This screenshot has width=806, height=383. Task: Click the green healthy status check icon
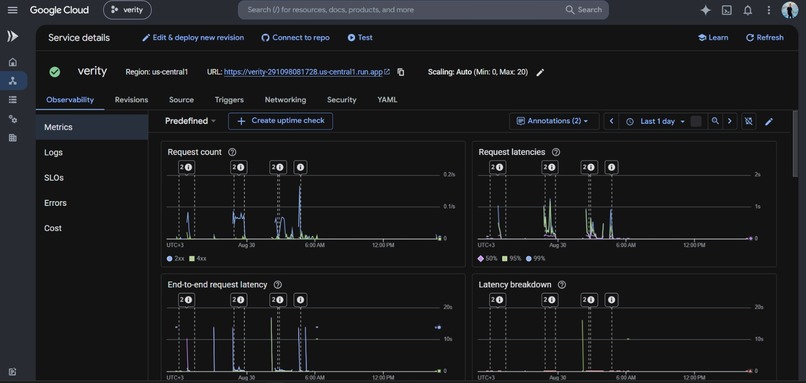[x=55, y=72]
